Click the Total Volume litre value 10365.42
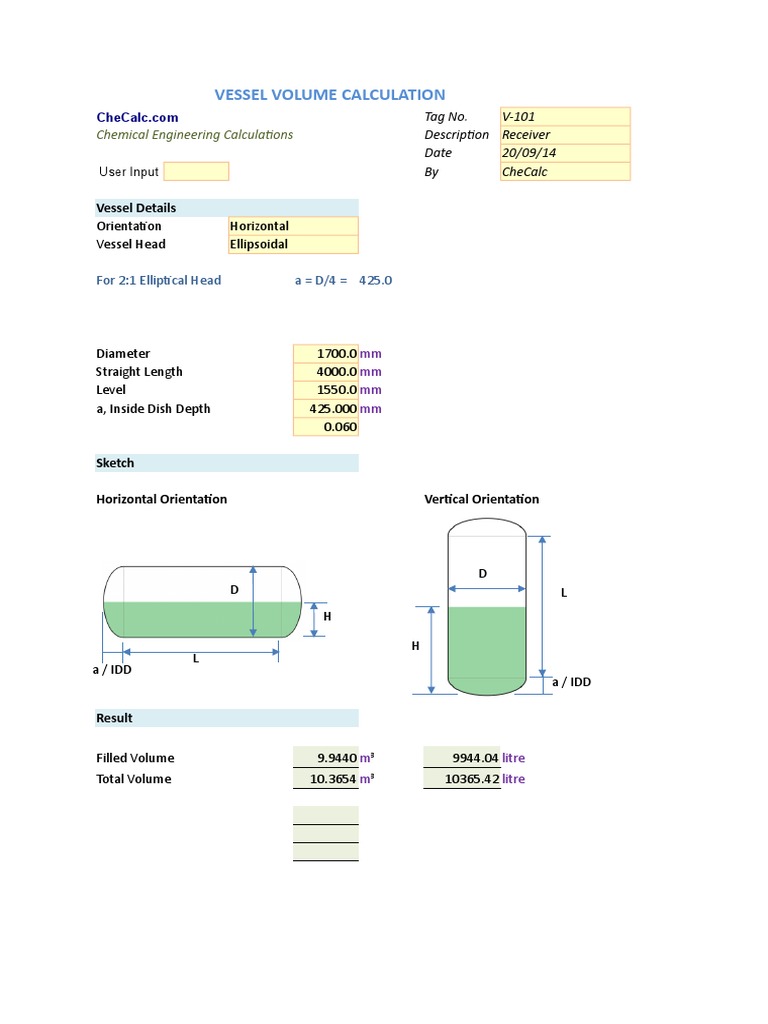Viewport: 768px width, 1024px height. pyautogui.click(x=461, y=779)
